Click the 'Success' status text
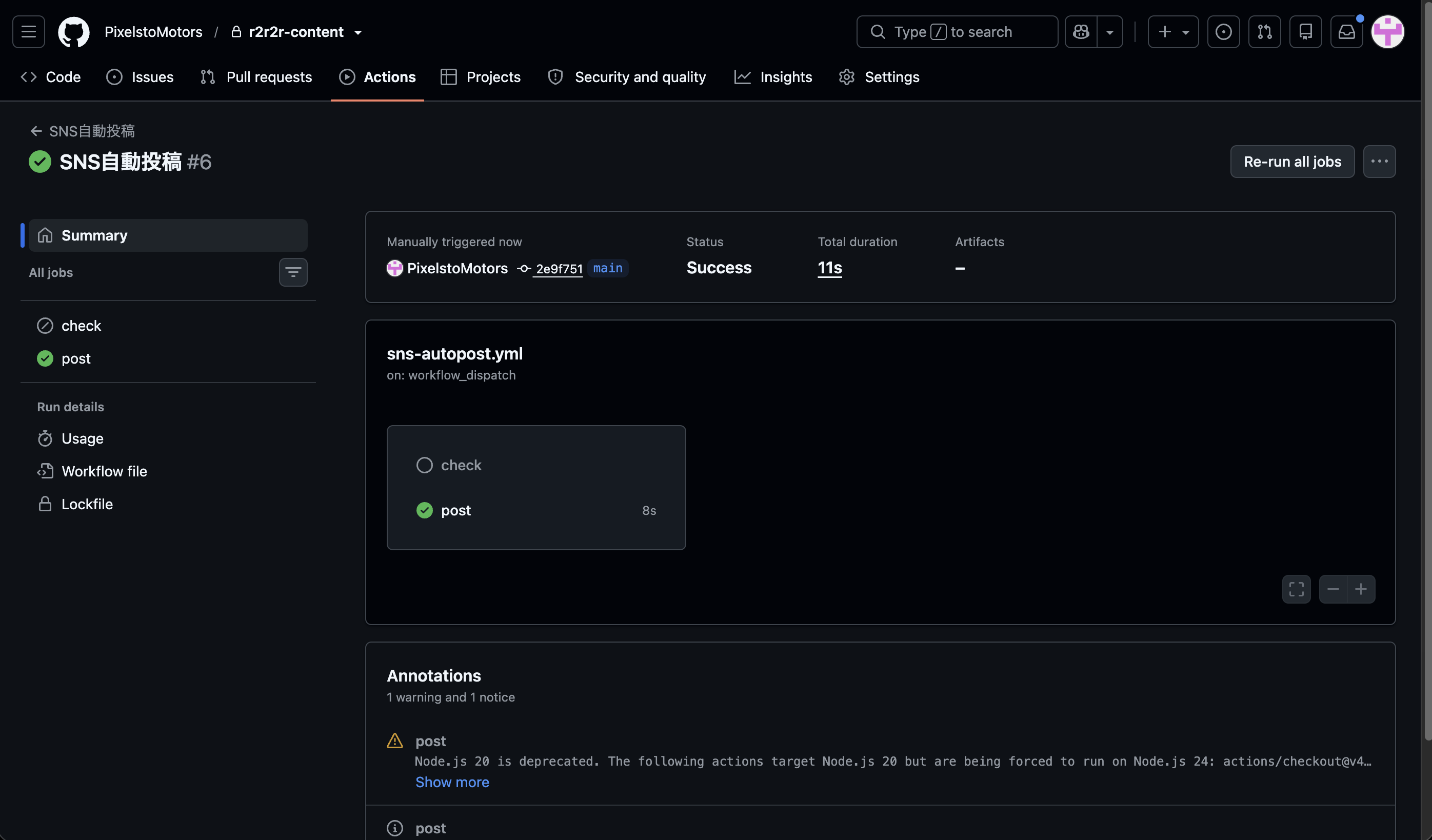This screenshot has height=840, width=1432. [x=719, y=268]
